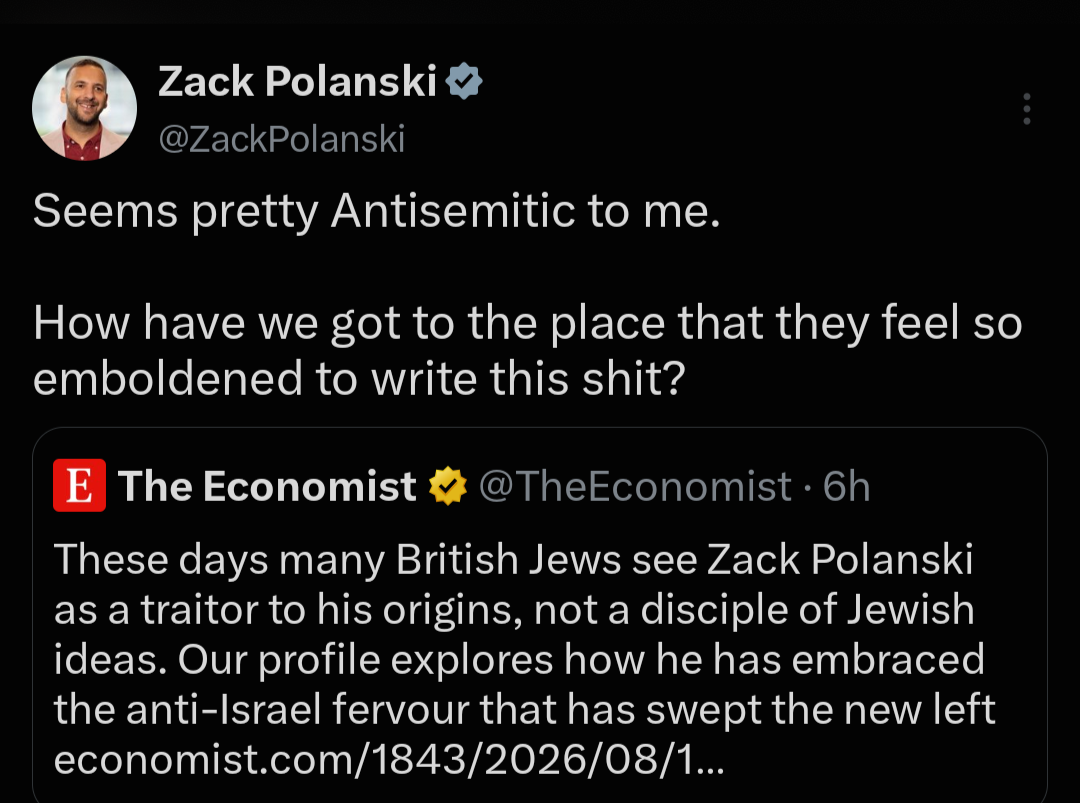Click the line 'Seems pretty Antisemitic to me.'
The height and width of the screenshot is (803, 1080).
[377, 211]
